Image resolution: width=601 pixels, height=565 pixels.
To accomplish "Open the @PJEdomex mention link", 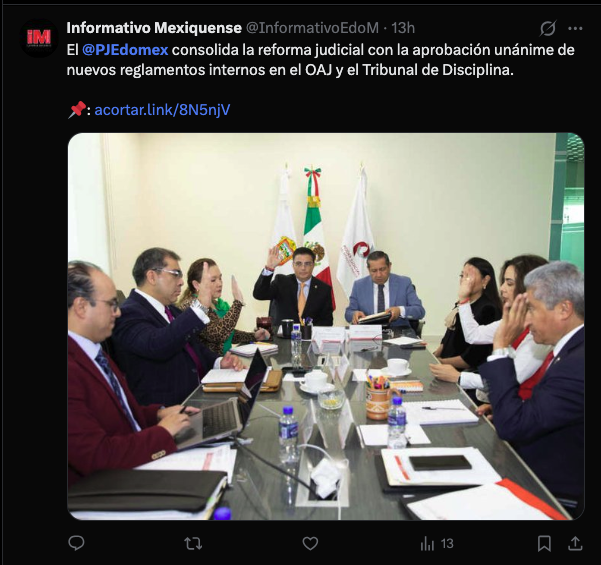I will (125, 50).
